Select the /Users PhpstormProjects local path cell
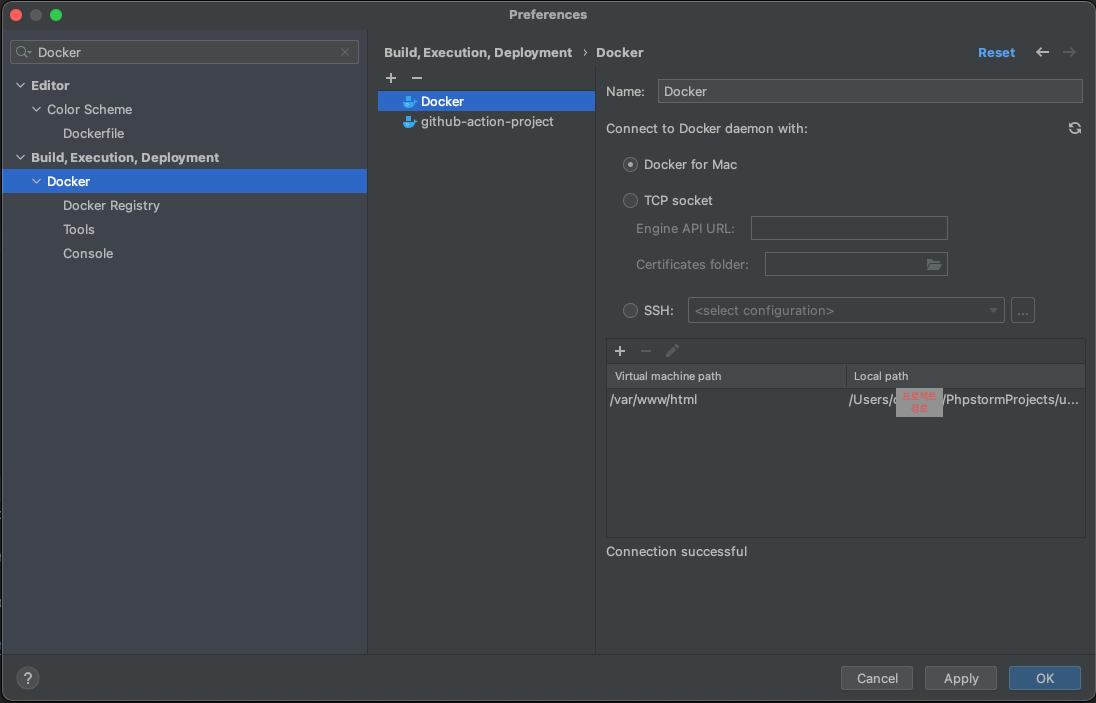Image resolution: width=1096 pixels, height=703 pixels. click(965, 400)
